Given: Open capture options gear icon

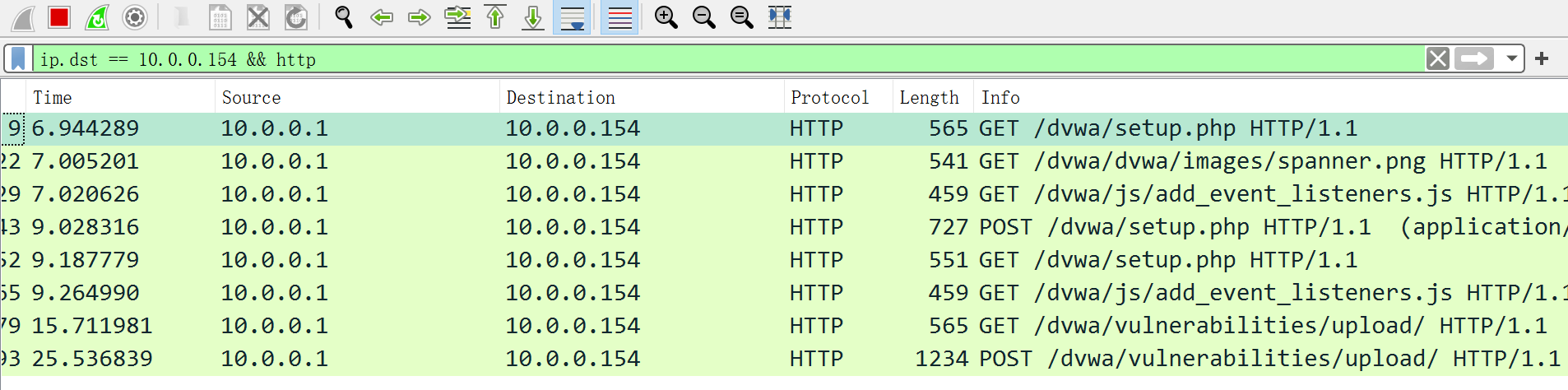Looking at the screenshot, I should coord(135,17).
